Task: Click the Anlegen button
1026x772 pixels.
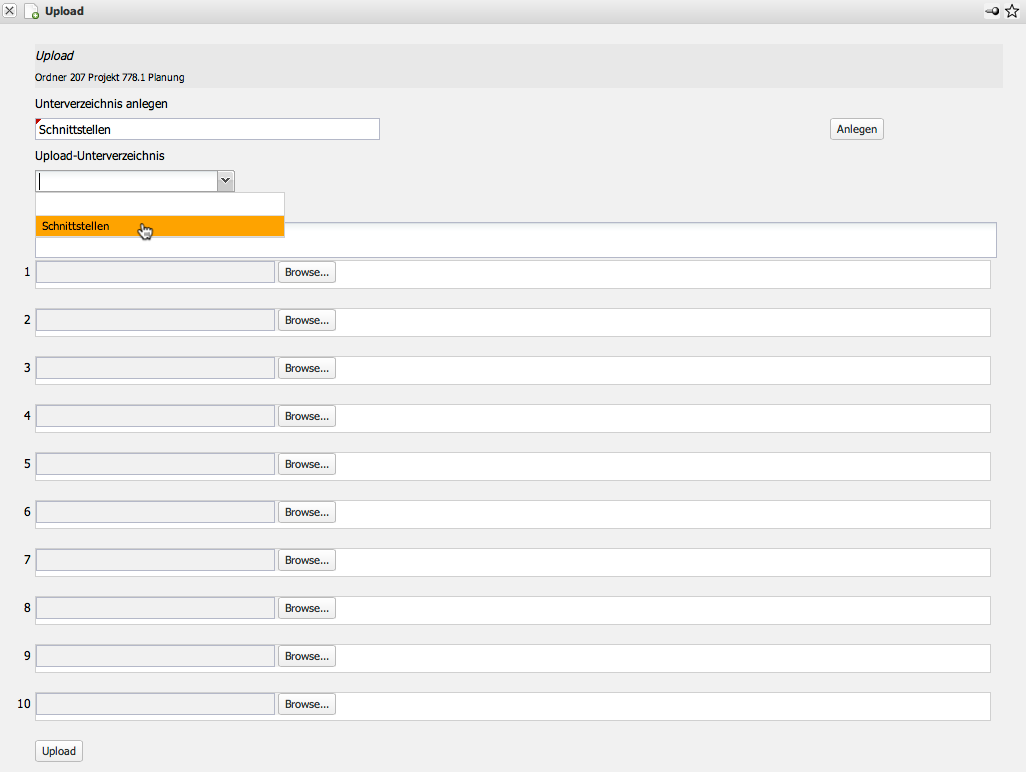Action: [x=856, y=129]
